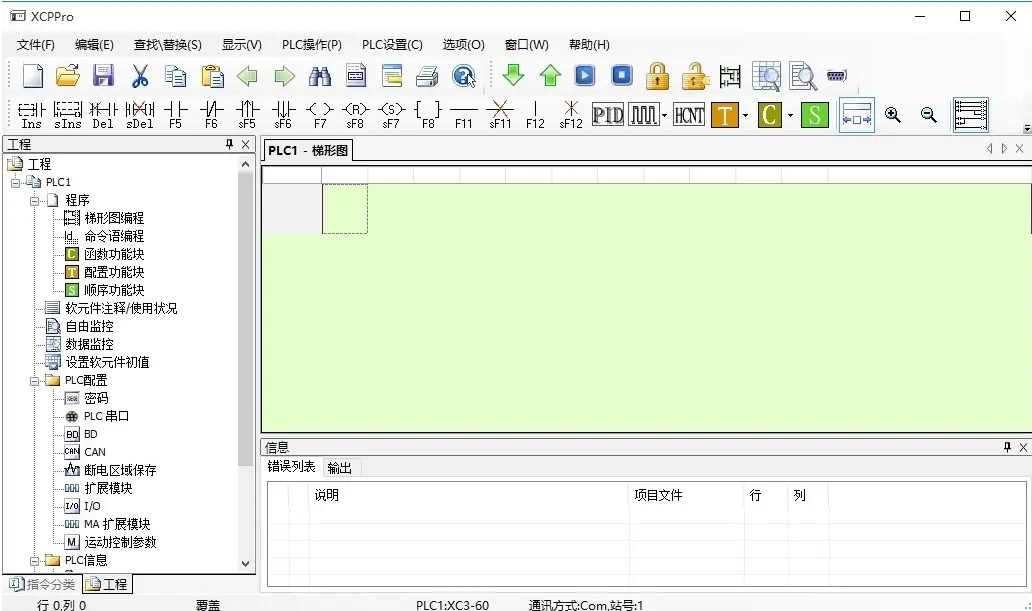Collapse the 程序 program tree node

click(32, 199)
